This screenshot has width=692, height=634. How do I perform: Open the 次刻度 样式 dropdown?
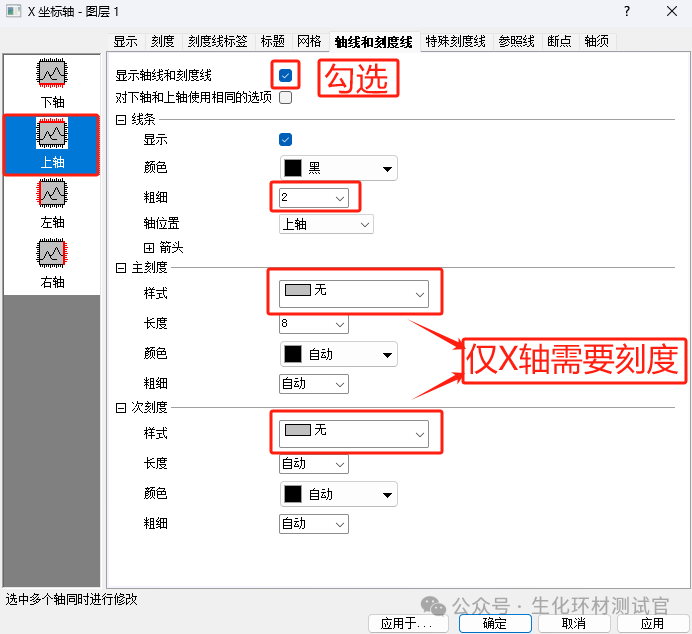(x=354, y=434)
